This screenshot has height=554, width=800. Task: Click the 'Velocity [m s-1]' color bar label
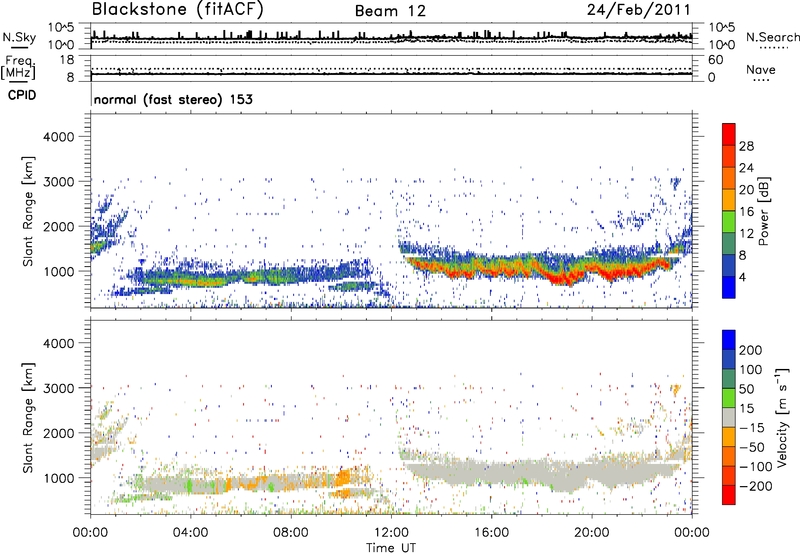[x=783, y=417]
